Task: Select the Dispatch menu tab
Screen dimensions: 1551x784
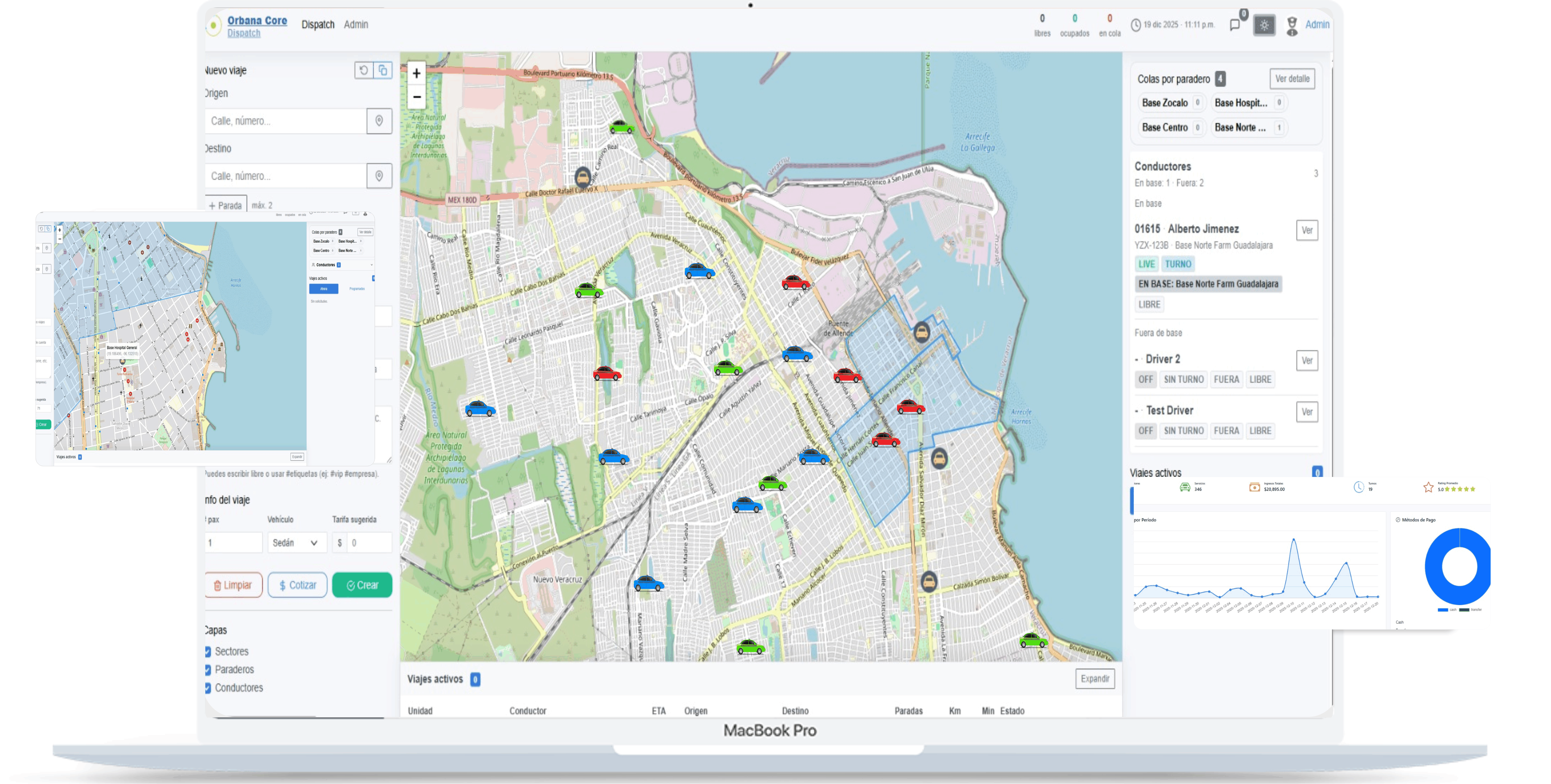Action: point(318,25)
